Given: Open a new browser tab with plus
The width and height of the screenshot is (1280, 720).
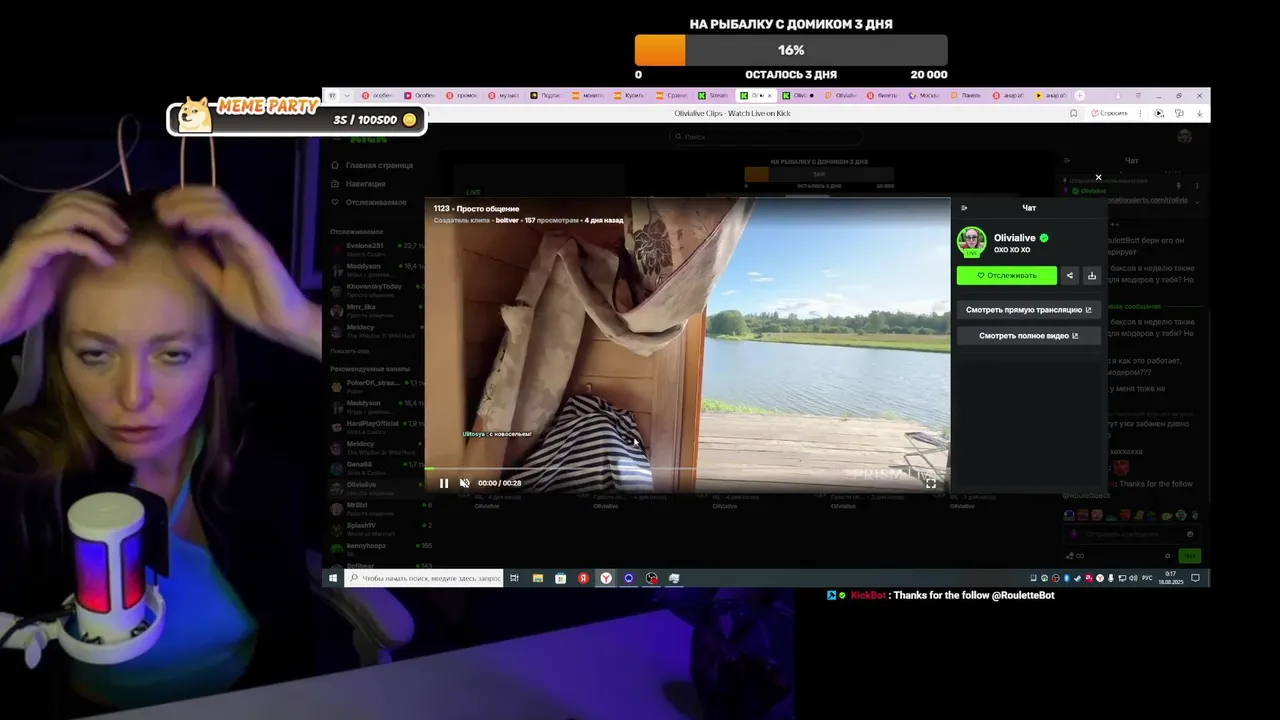Looking at the screenshot, I should 1080,96.
